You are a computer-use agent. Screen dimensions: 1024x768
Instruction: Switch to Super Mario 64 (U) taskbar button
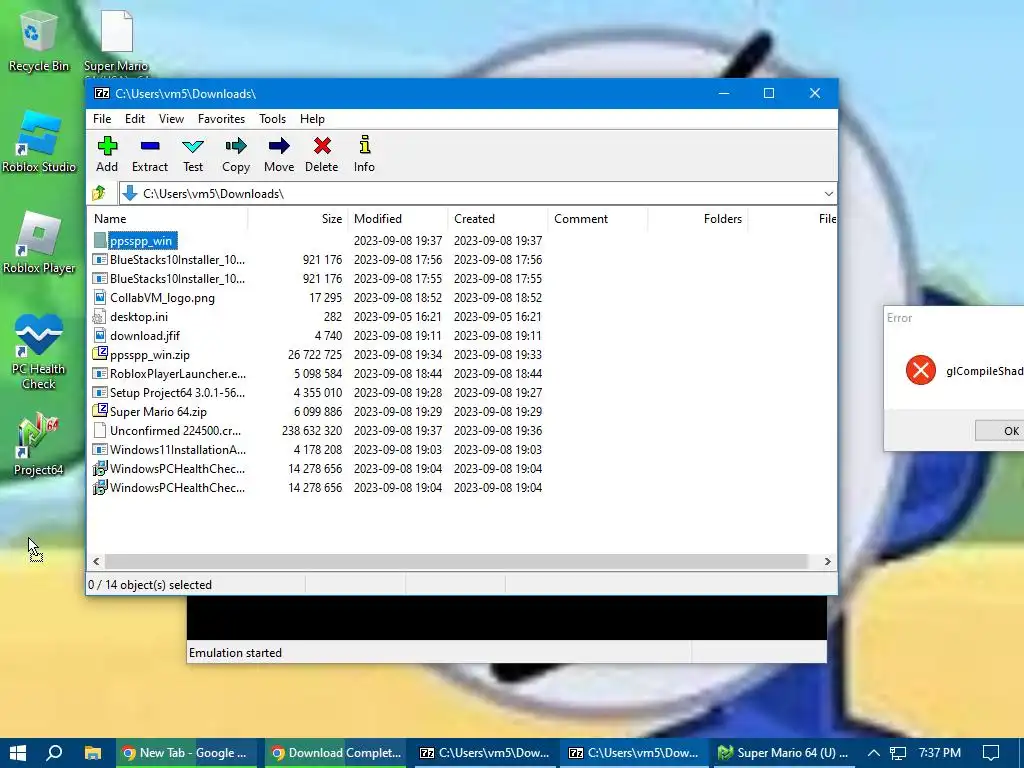pyautogui.click(x=783, y=753)
